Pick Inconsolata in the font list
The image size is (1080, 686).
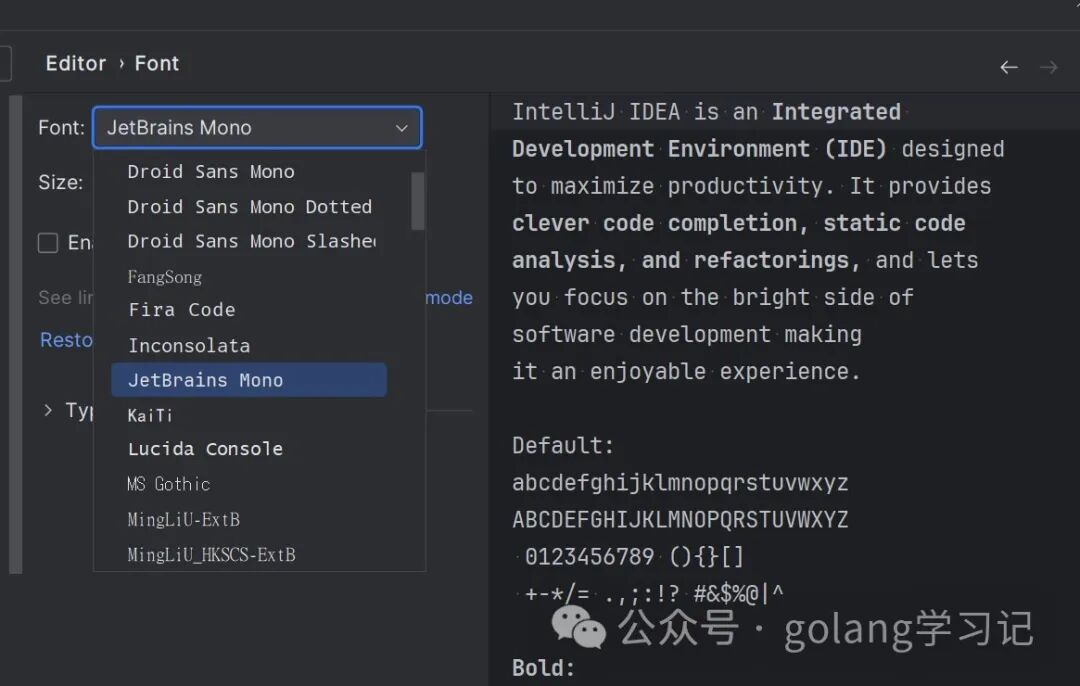(x=189, y=346)
